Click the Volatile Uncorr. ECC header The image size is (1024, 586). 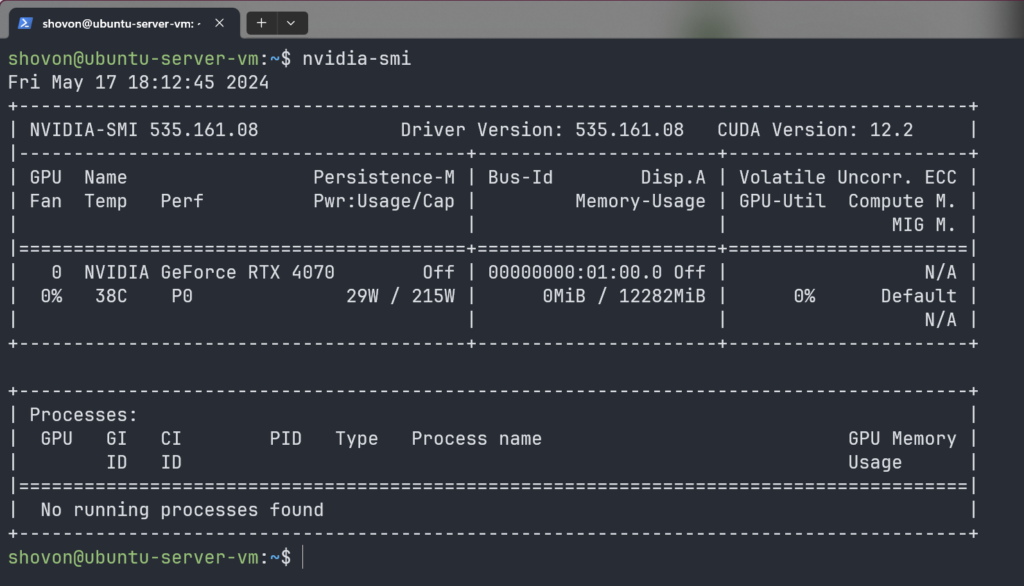pos(848,178)
